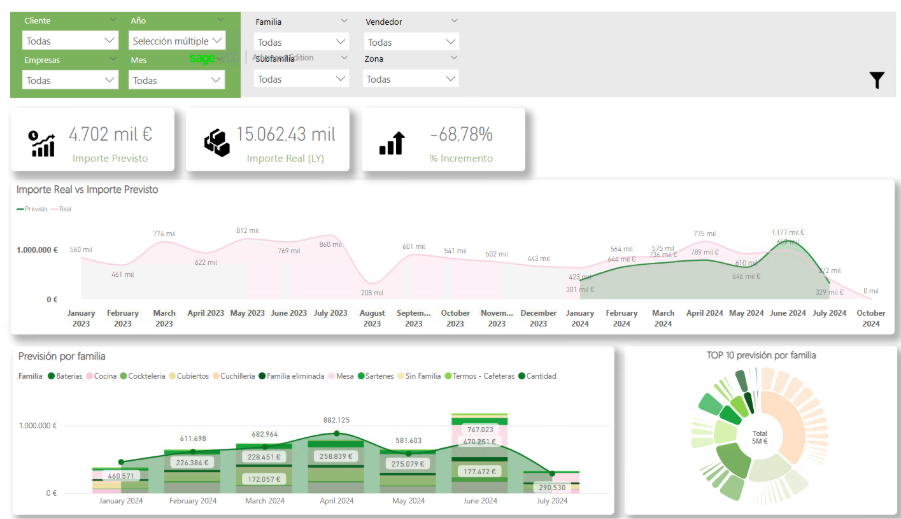Click the 275.079 € data label

[408, 464]
